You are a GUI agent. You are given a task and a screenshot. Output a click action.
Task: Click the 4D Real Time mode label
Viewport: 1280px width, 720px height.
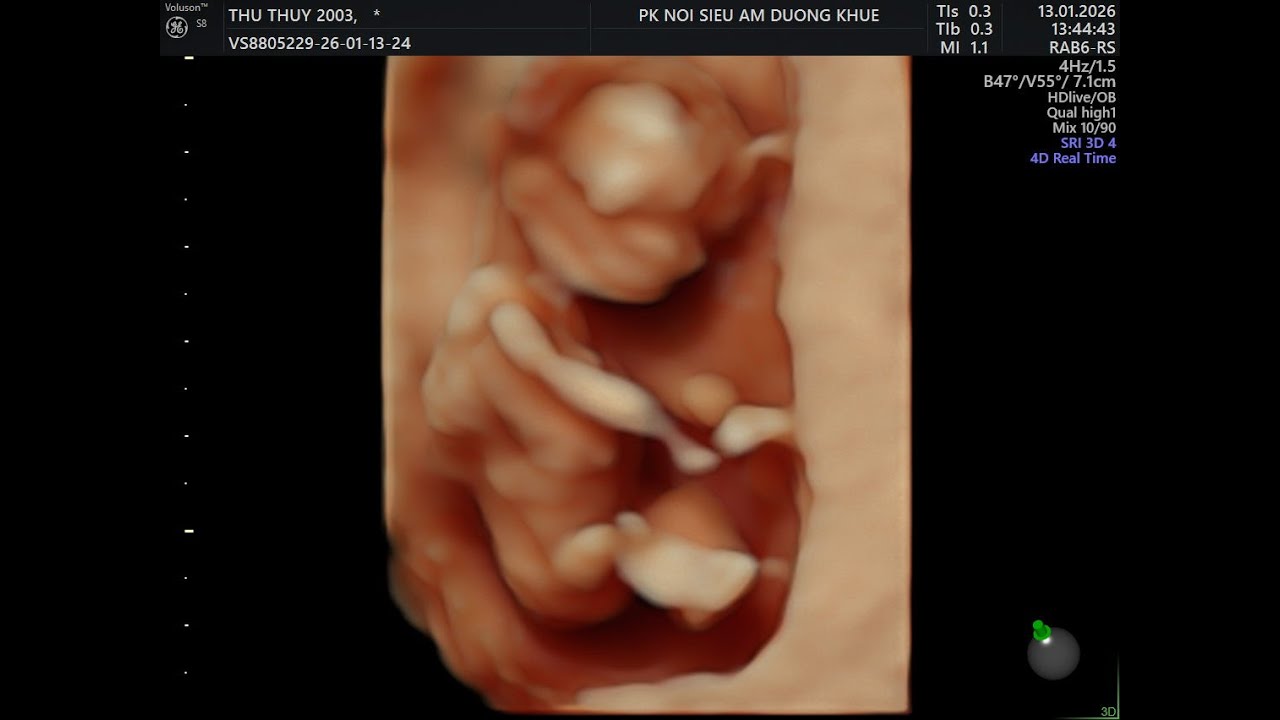1073,158
